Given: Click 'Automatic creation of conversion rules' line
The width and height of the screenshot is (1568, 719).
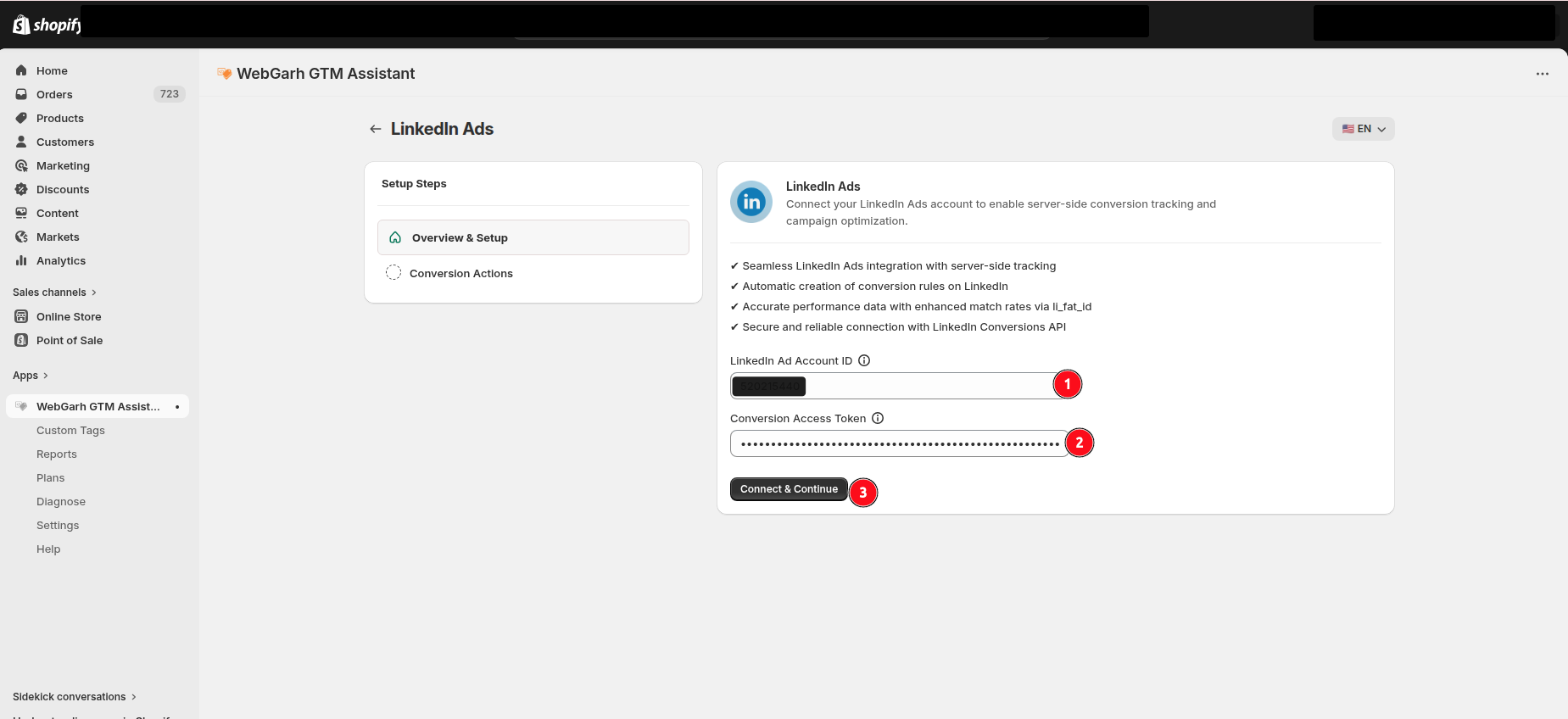Looking at the screenshot, I should (869, 287).
